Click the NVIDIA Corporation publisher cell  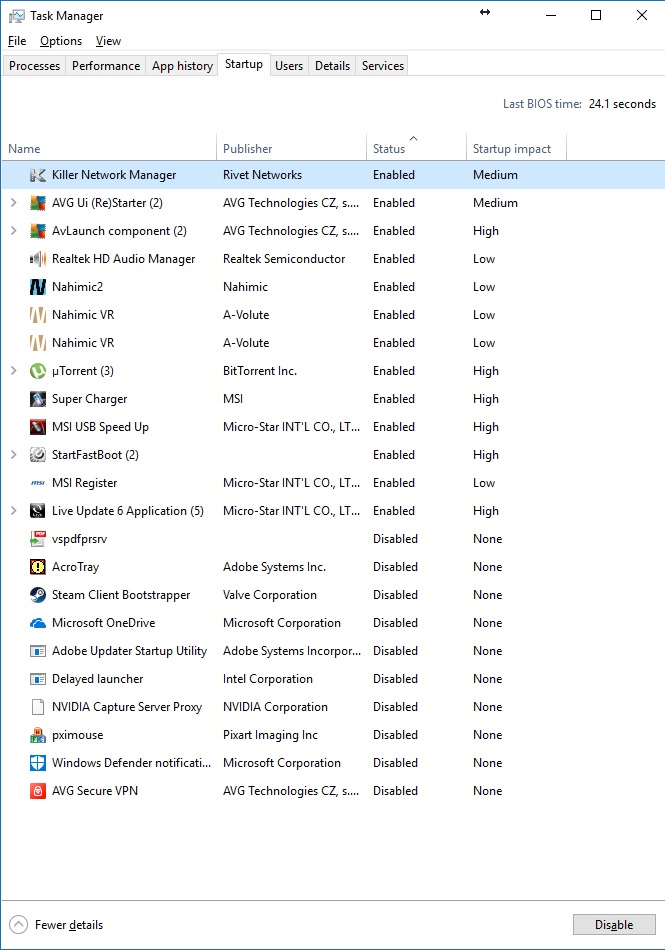pyautogui.click(x=275, y=706)
